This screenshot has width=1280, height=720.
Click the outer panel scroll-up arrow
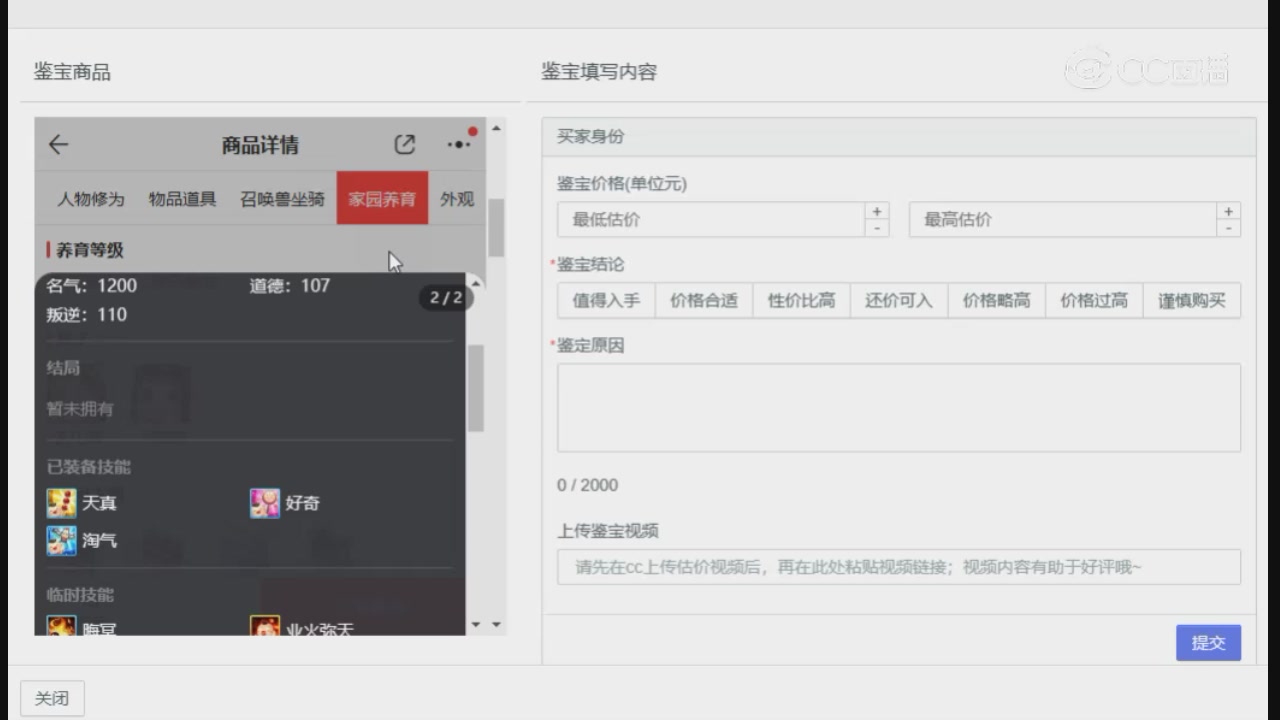496,128
